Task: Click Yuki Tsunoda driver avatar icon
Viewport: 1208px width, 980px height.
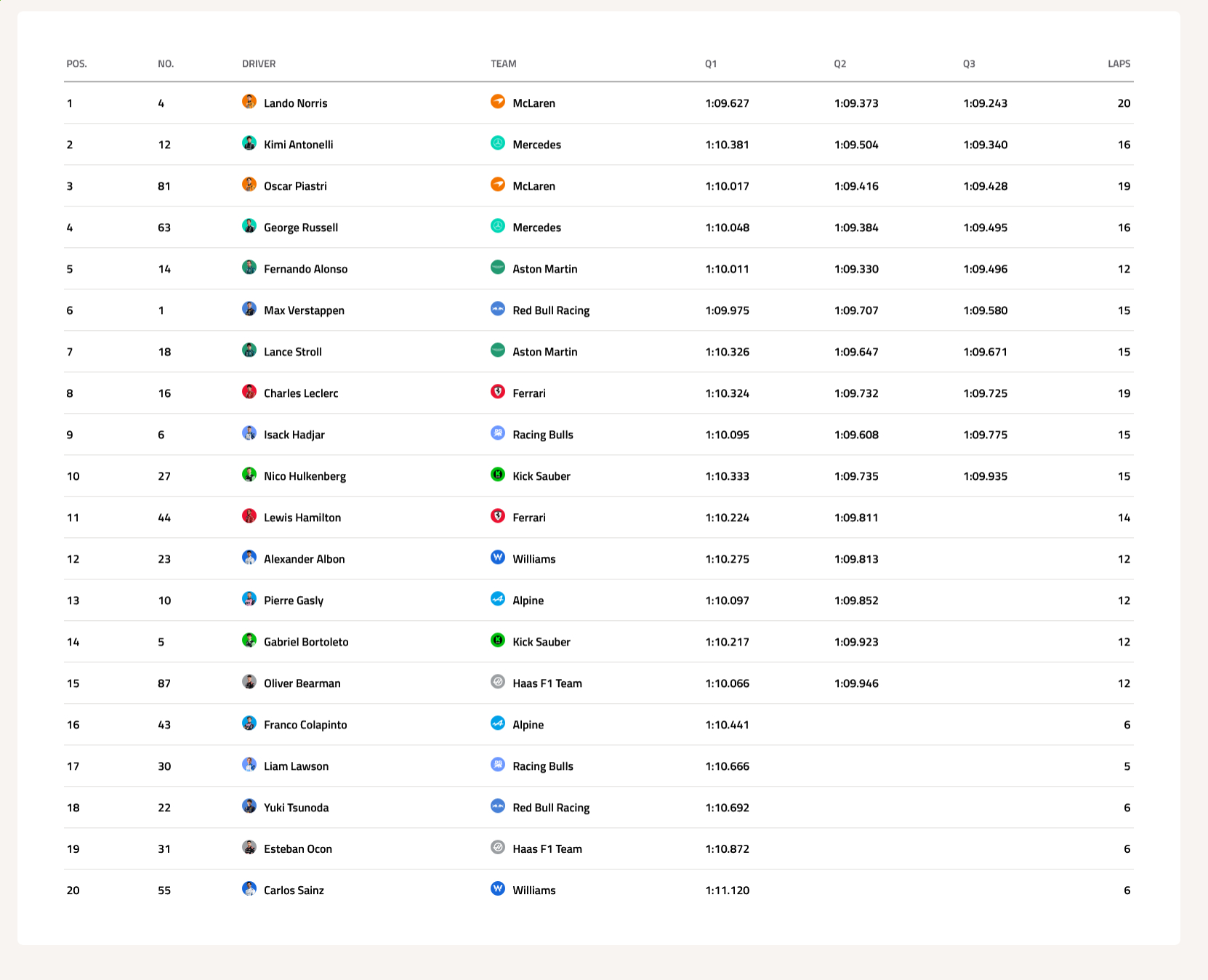Action: tap(249, 806)
